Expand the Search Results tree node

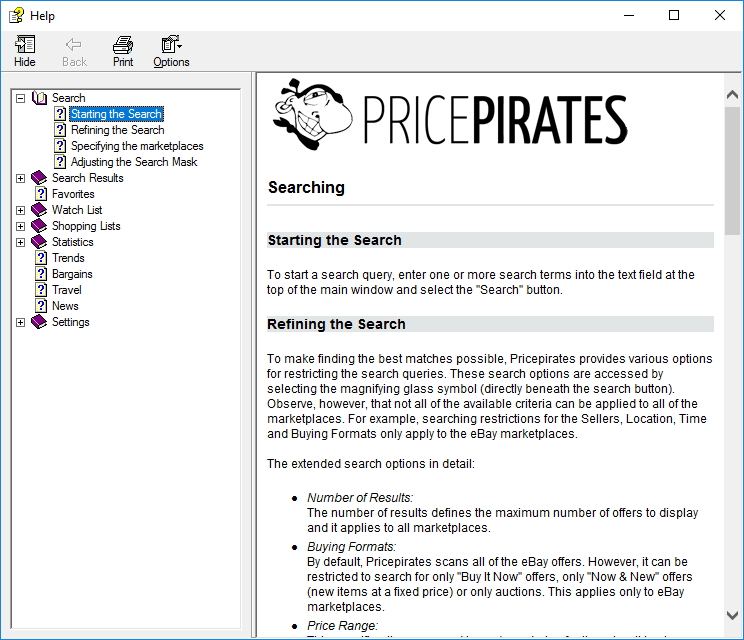[20, 178]
